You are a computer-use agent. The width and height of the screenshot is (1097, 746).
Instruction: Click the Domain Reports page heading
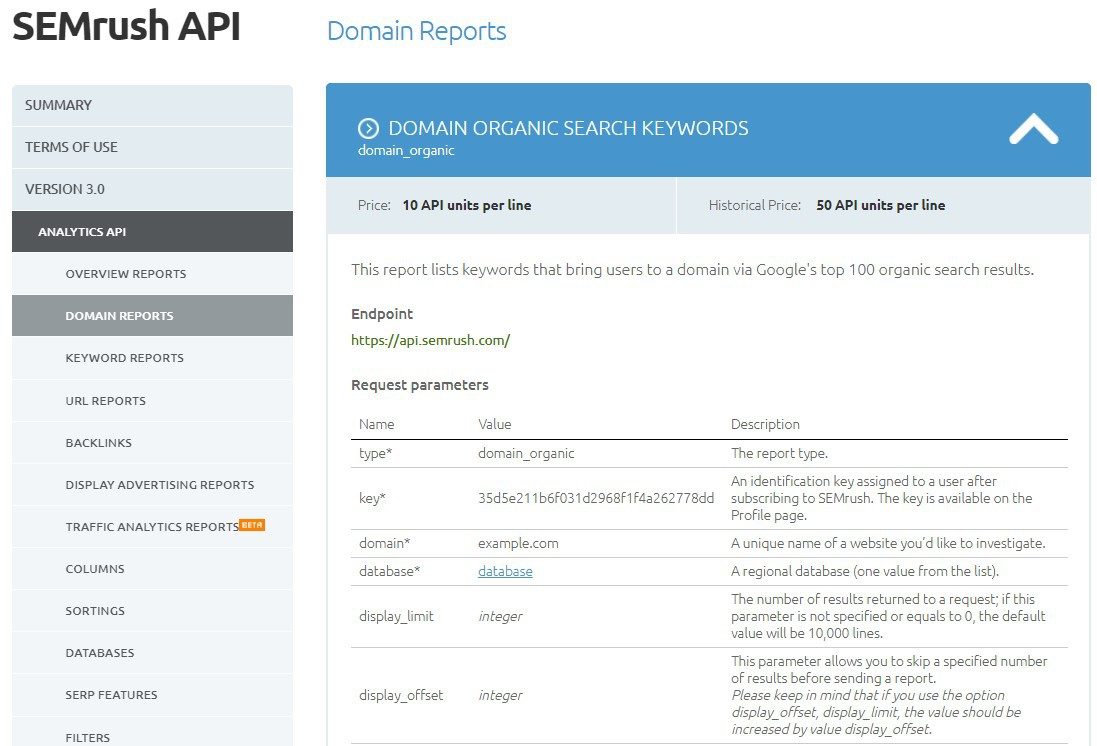pos(416,31)
